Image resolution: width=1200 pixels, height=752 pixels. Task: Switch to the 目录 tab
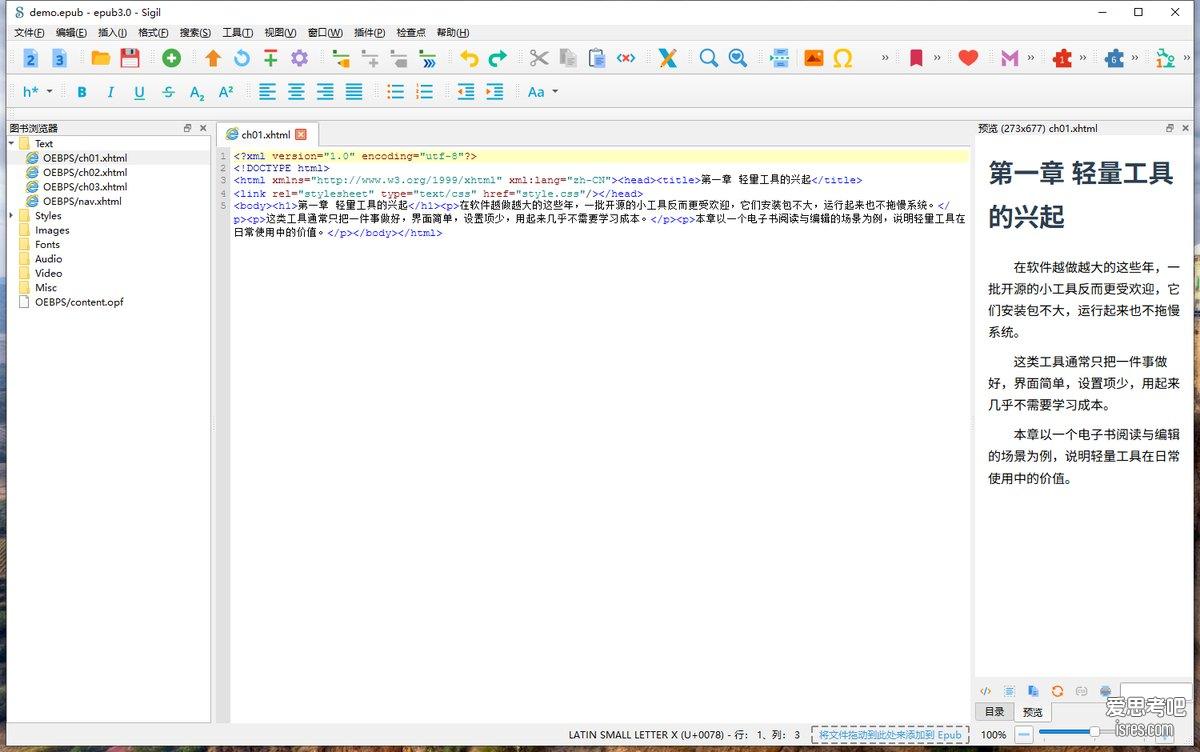point(994,711)
